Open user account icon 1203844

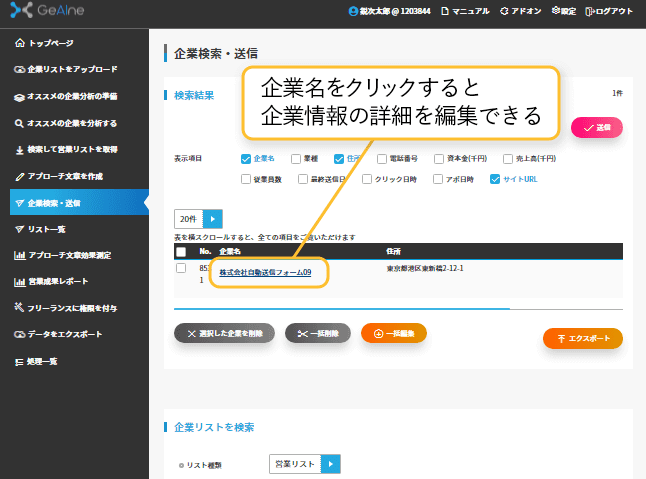(x=353, y=11)
